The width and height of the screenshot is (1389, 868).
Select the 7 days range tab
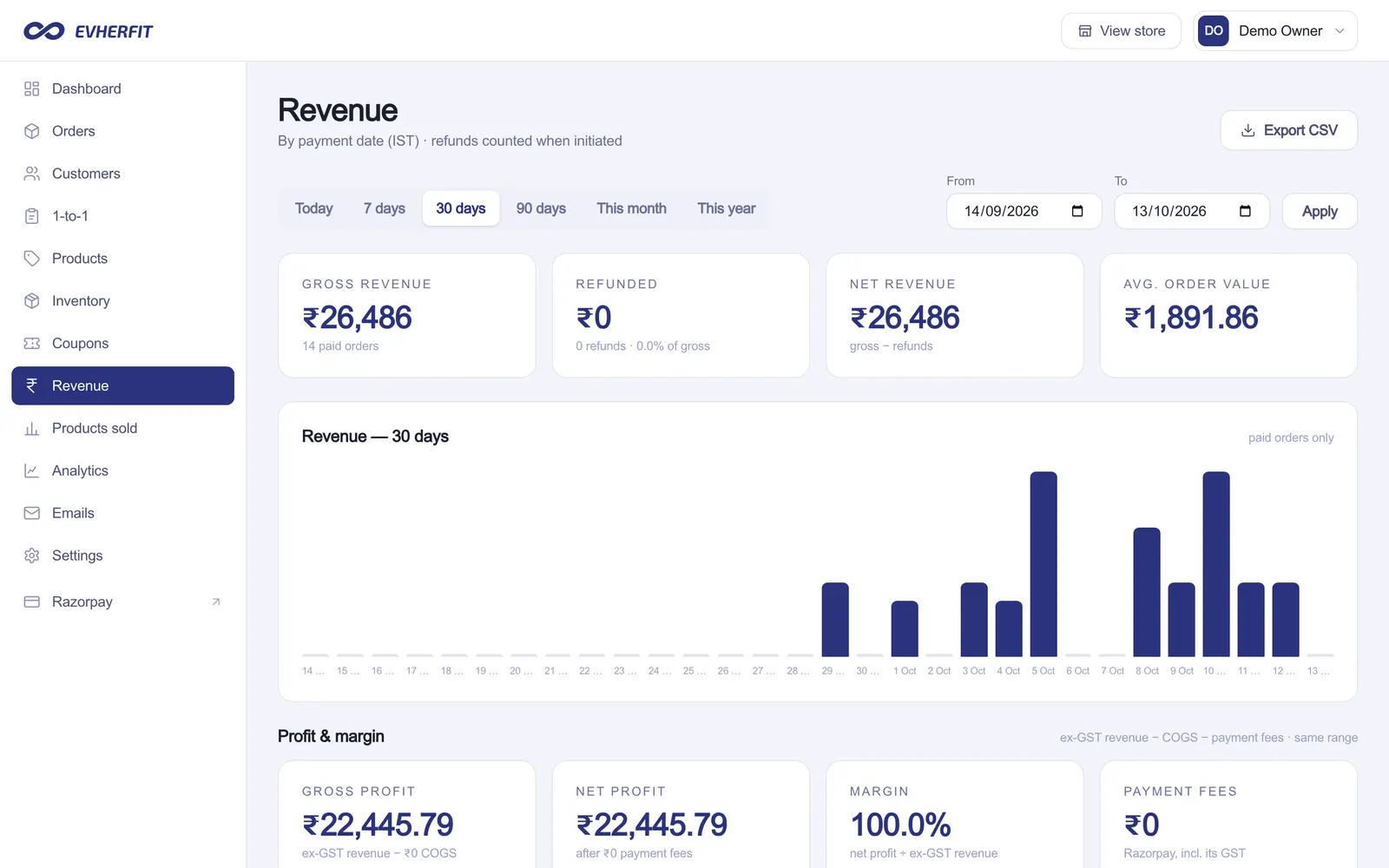[385, 208]
